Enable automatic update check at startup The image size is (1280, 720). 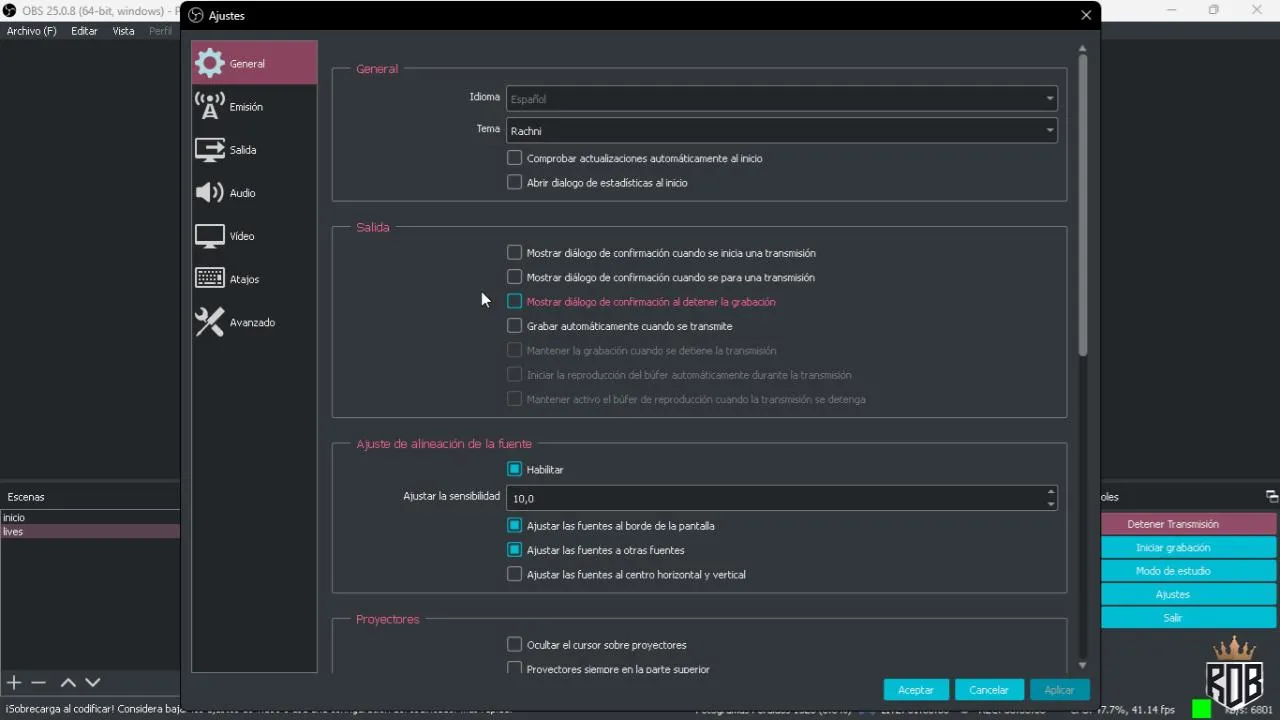(515, 158)
